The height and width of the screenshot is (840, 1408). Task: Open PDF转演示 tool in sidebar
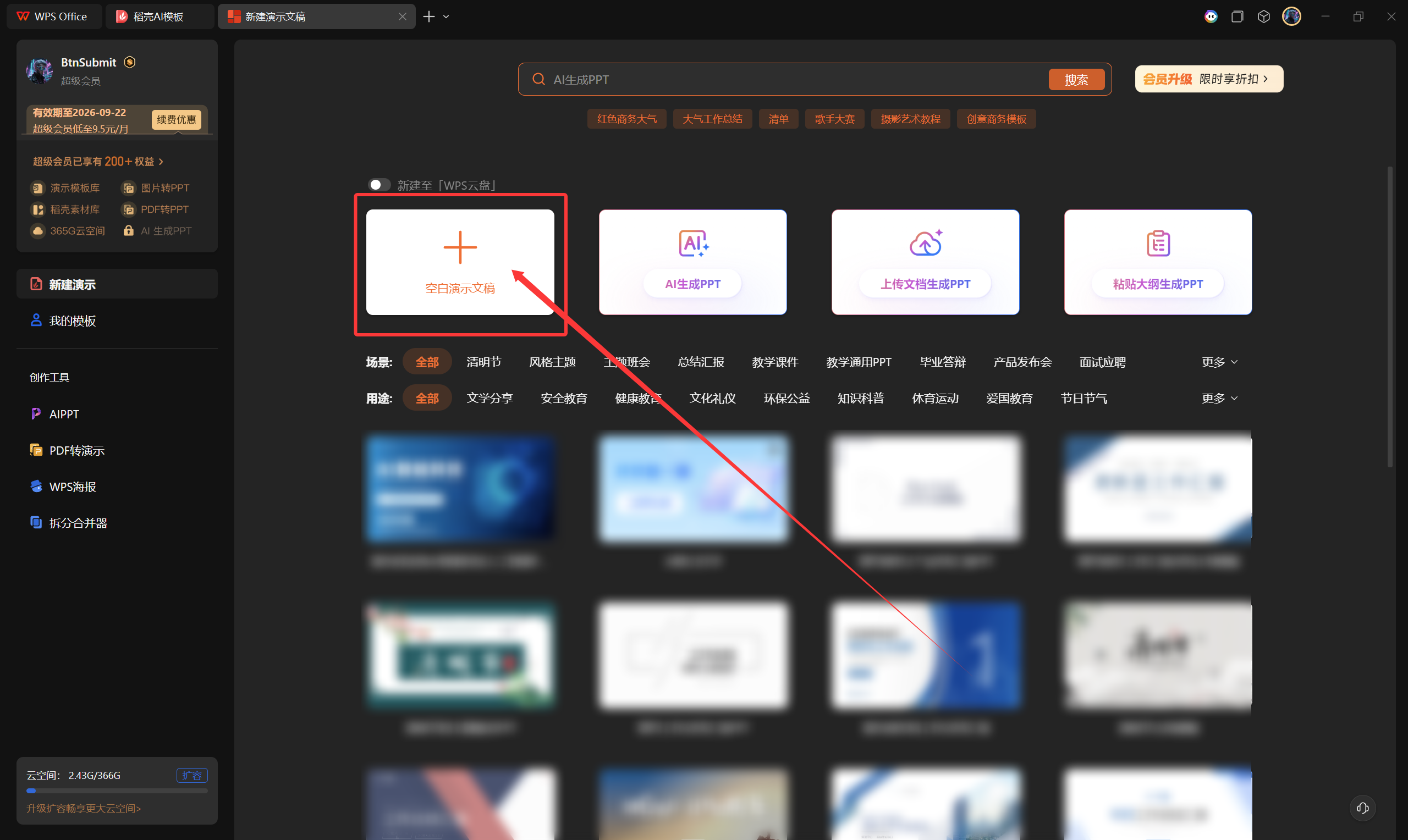[76, 451]
